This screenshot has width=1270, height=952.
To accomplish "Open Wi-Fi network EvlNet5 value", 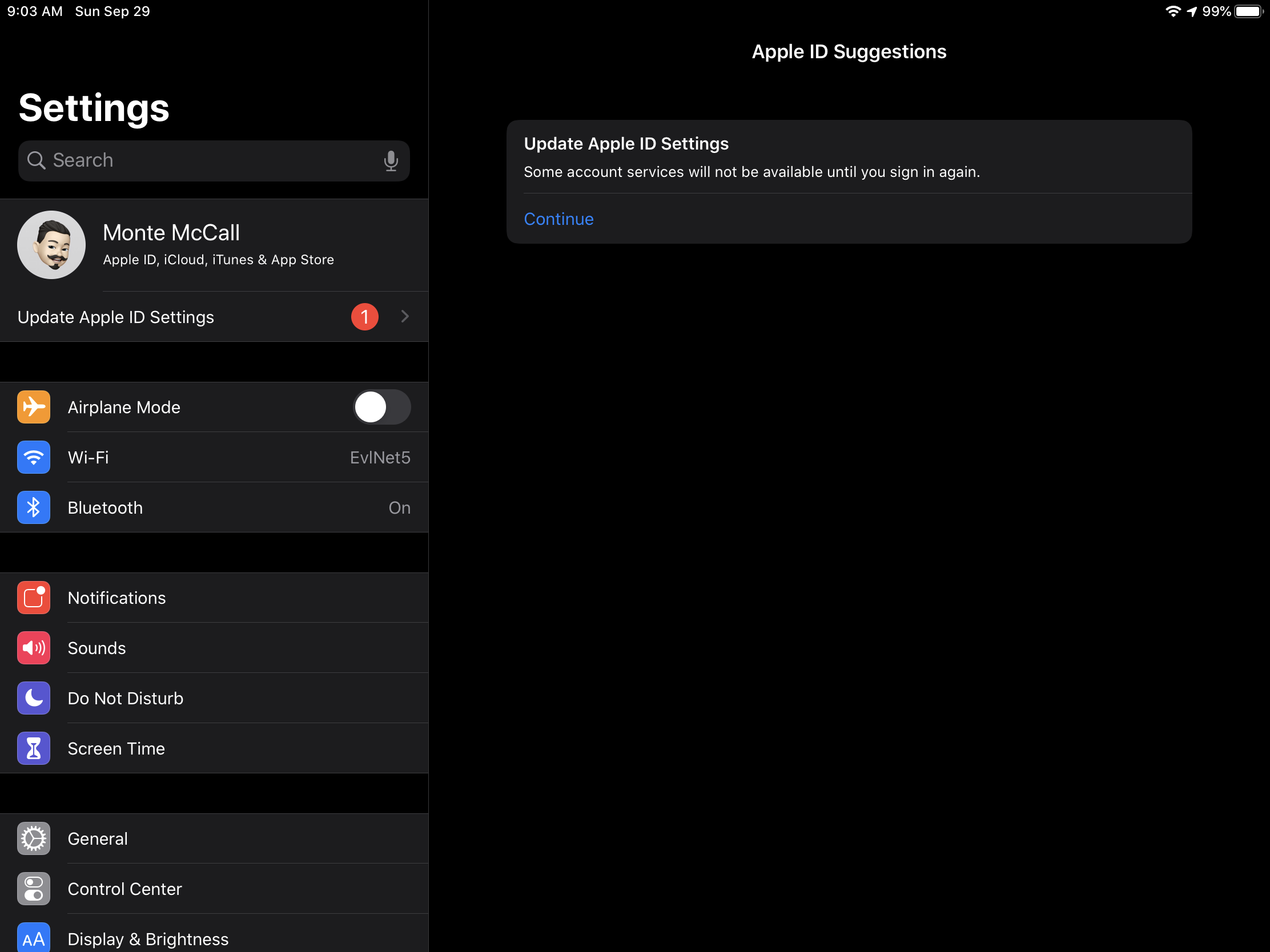I will (380, 457).
